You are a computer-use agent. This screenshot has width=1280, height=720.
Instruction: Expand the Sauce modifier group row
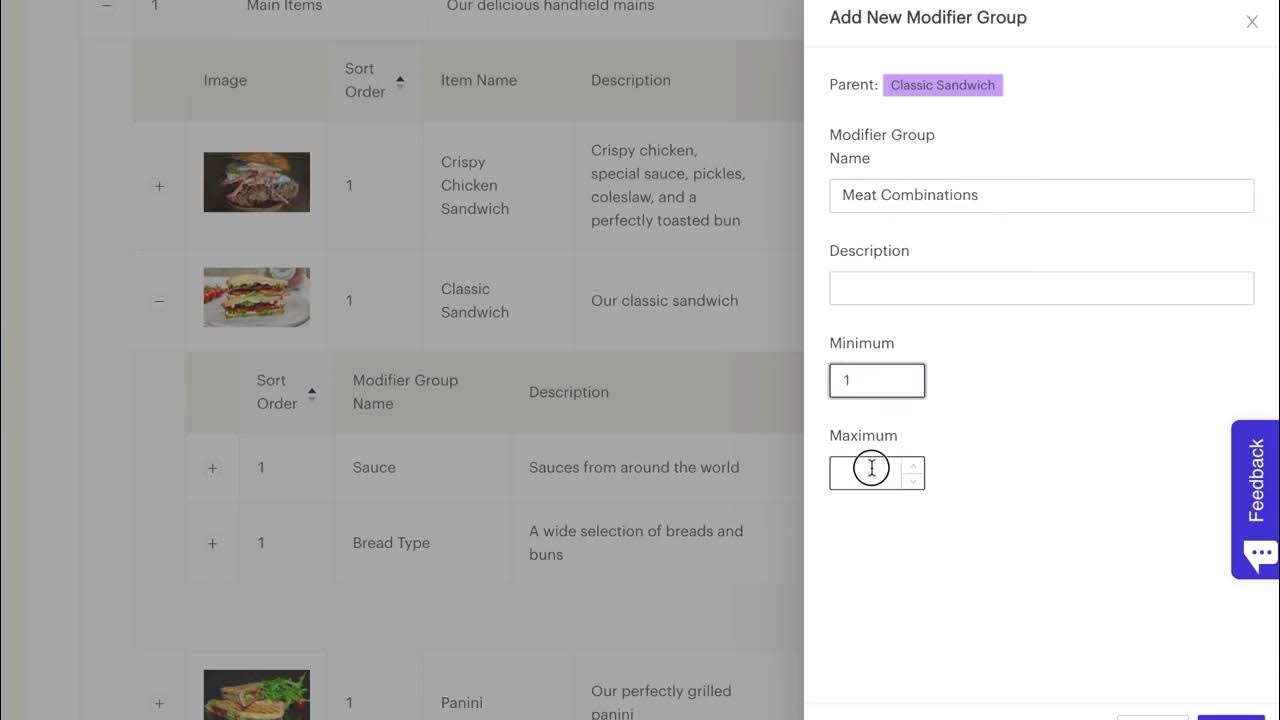coord(212,468)
